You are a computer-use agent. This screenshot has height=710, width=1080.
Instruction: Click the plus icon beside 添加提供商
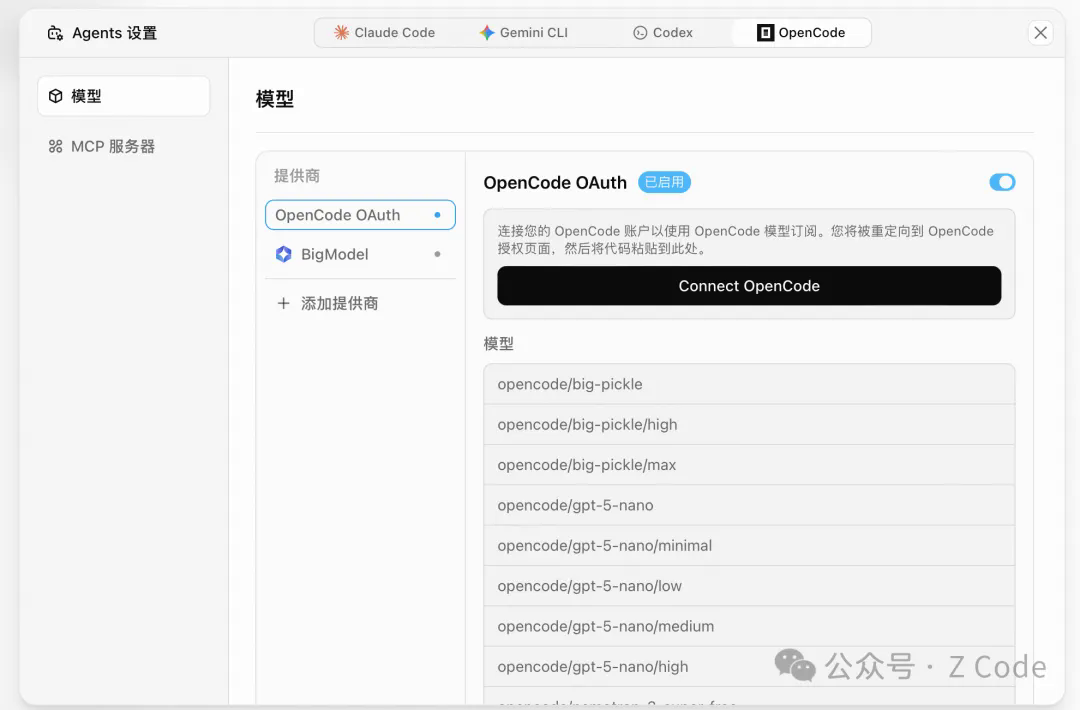[283, 303]
